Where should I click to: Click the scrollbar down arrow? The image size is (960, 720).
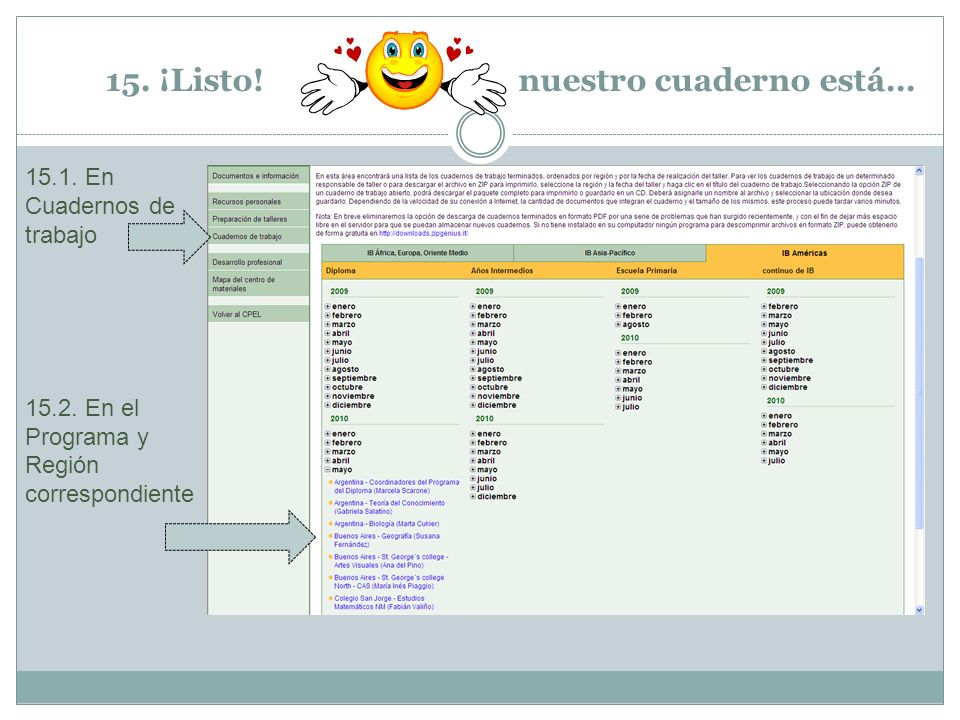pyautogui.click(x=919, y=610)
